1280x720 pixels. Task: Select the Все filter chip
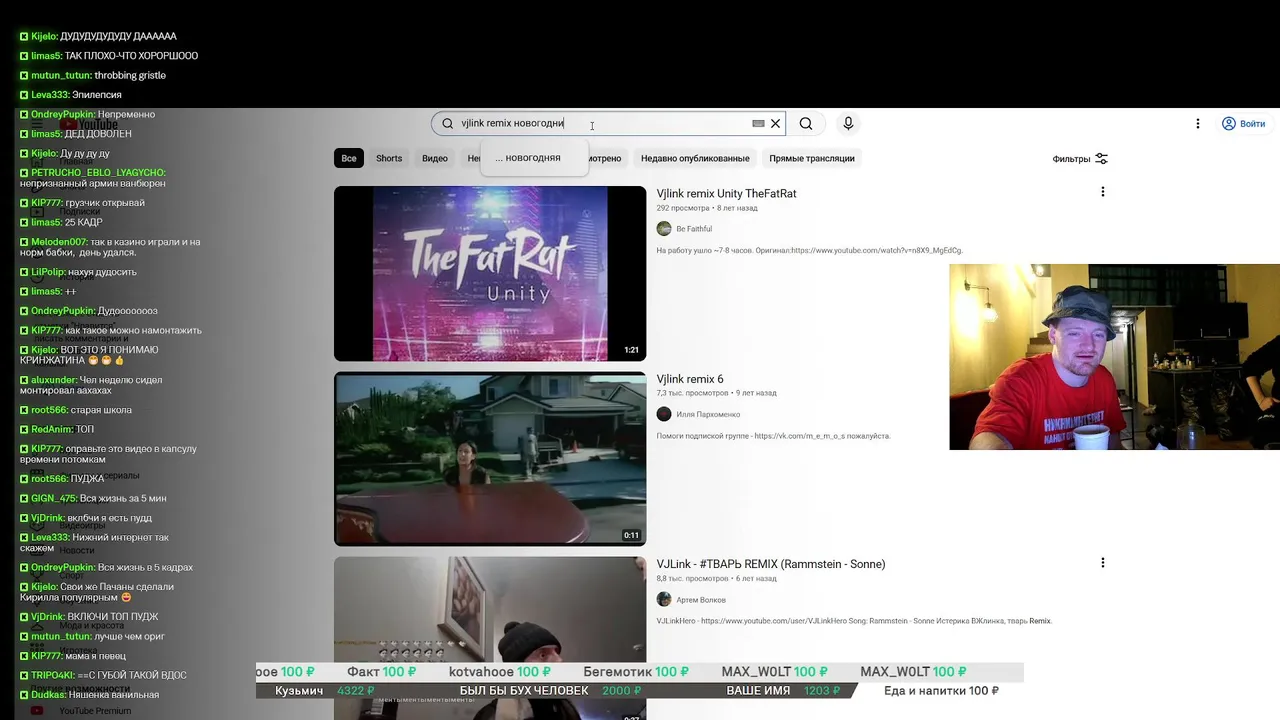(x=349, y=158)
